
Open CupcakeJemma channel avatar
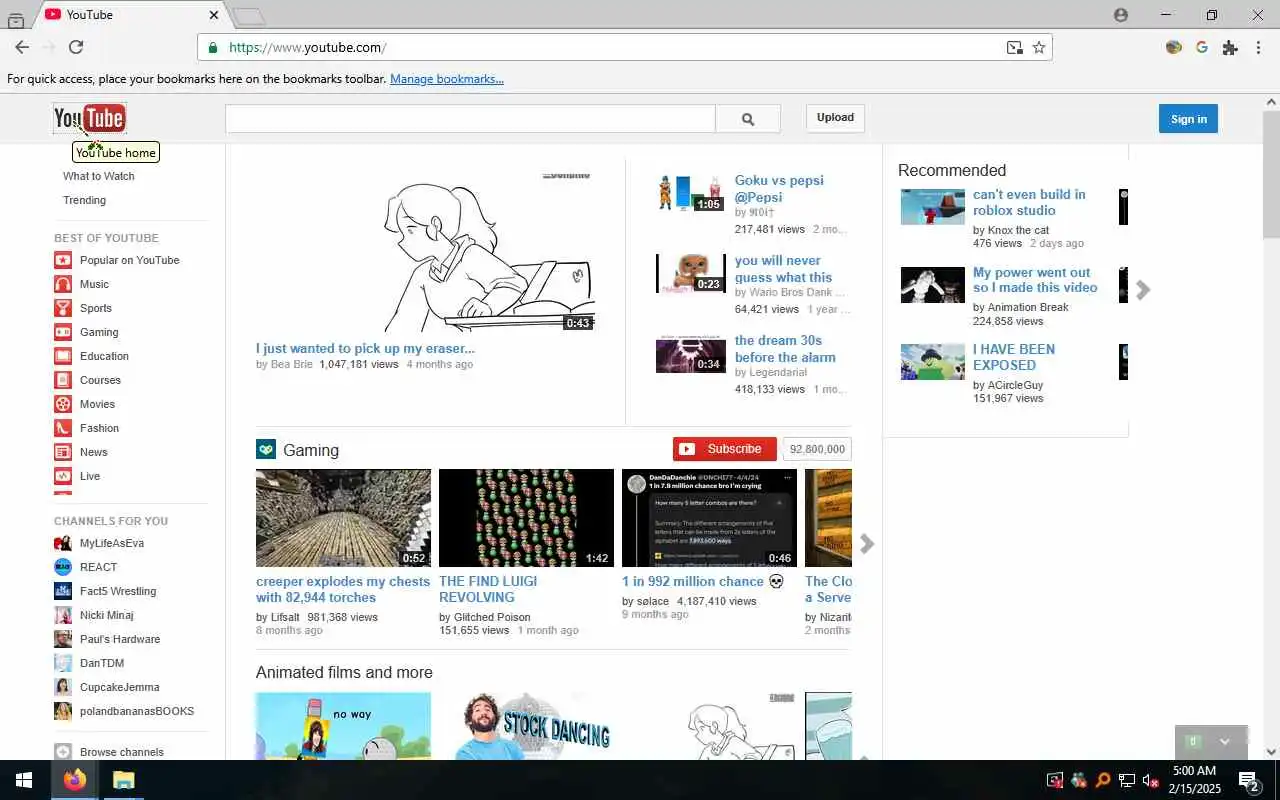point(63,687)
